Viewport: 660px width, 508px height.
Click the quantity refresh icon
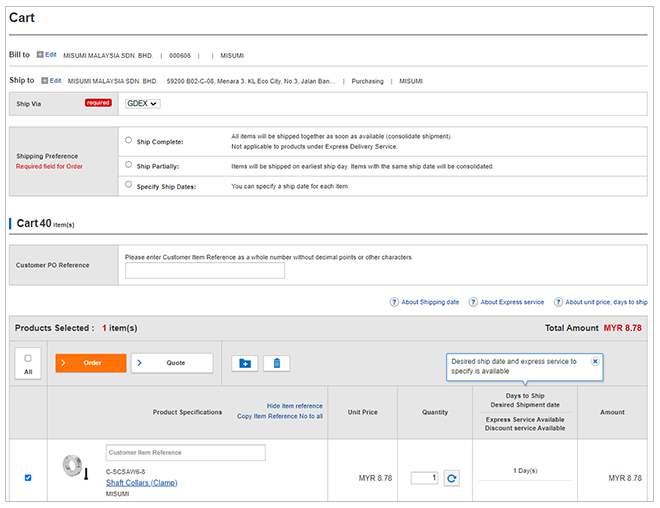pos(452,479)
